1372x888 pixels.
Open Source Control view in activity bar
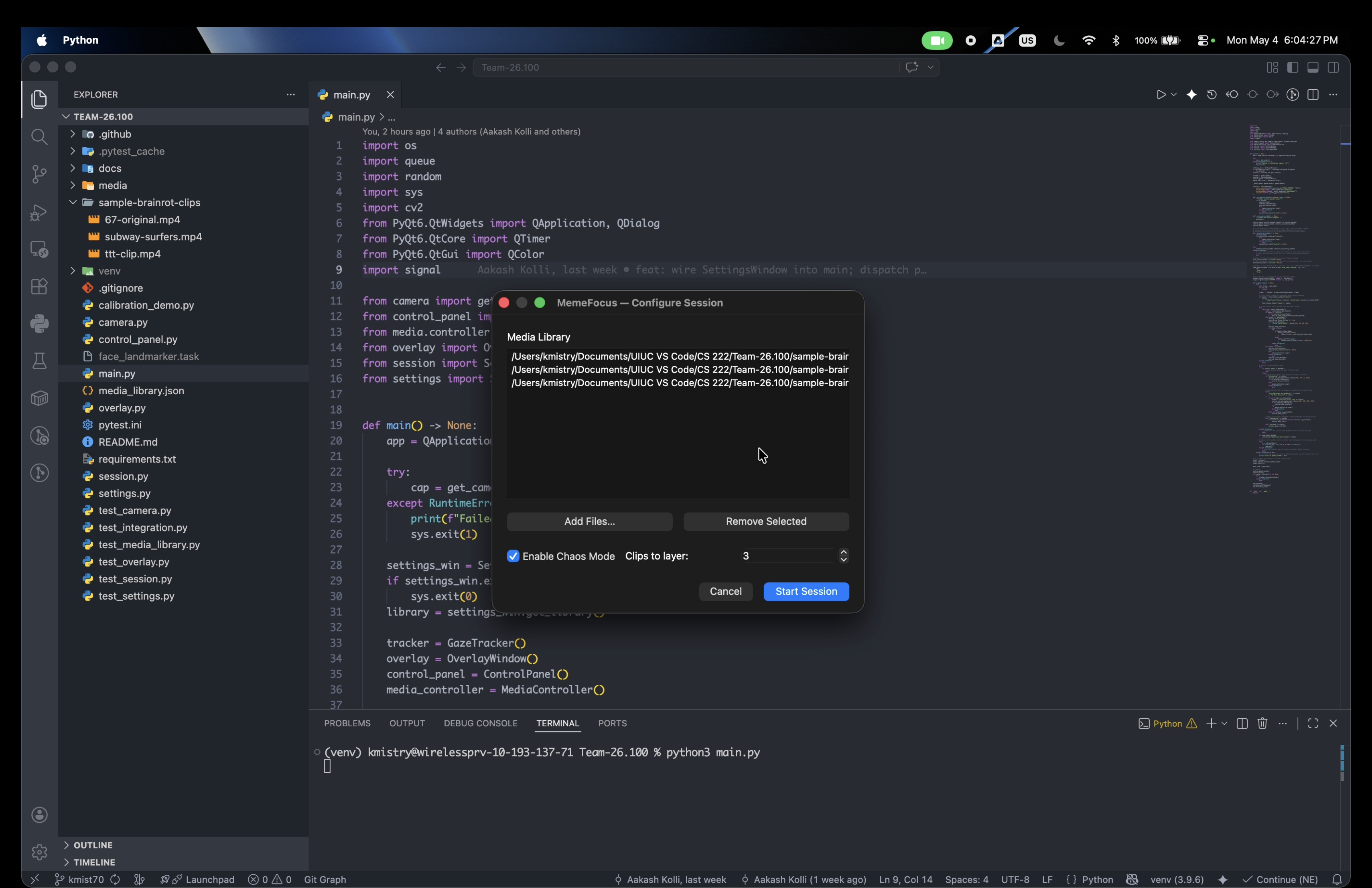tap(39, 174)
